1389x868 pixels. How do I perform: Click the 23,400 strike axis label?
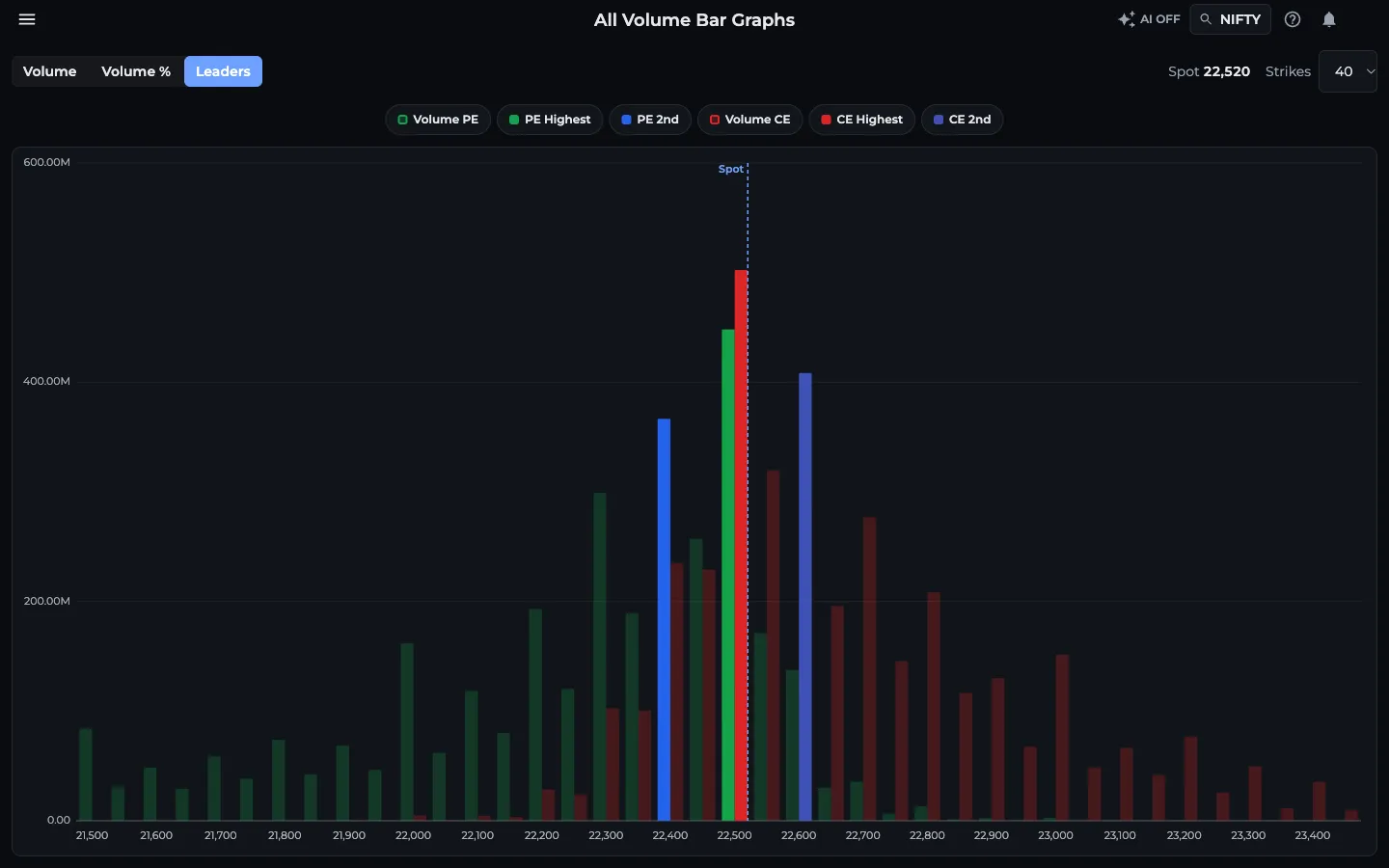pyautogui.click(x=1312, y=835)
